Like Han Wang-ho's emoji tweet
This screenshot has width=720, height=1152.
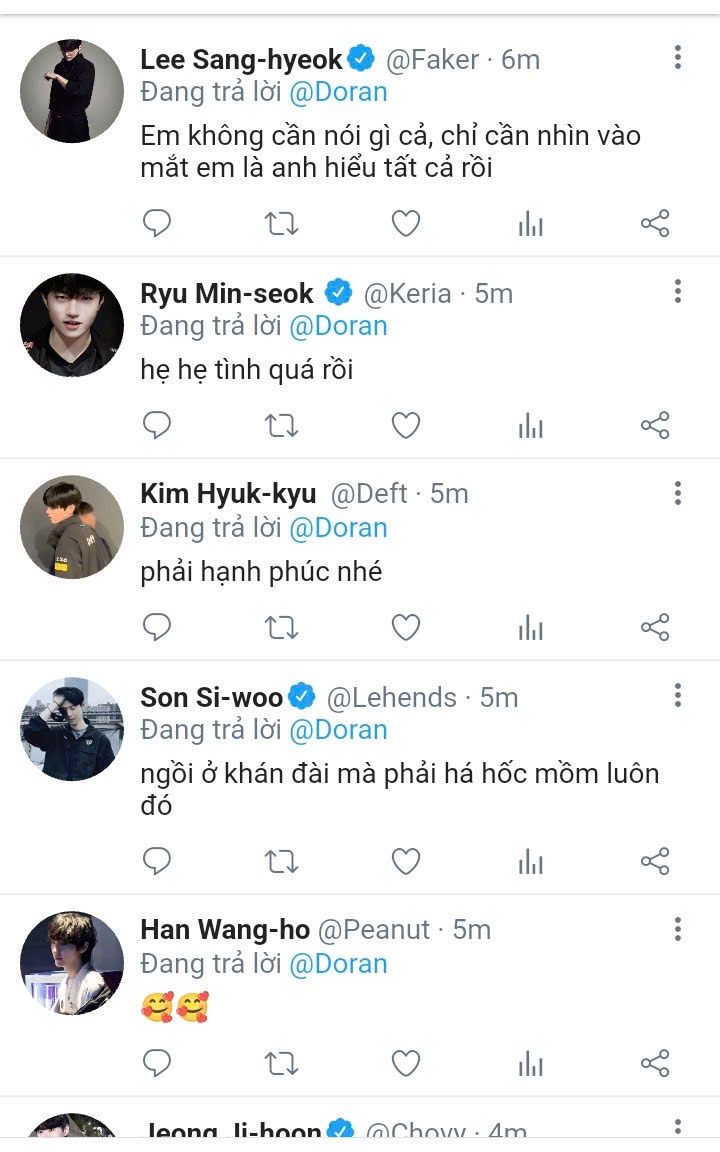(405, 1063)
